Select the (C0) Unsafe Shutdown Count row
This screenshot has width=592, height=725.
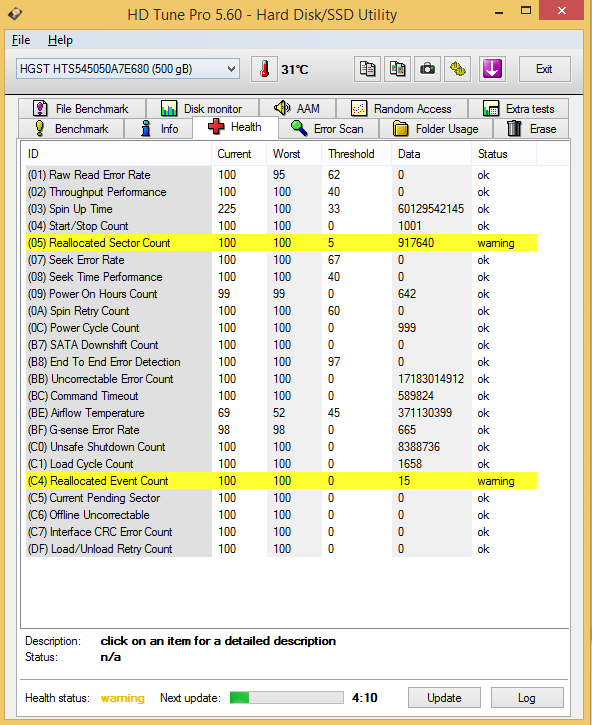[281, 447]
